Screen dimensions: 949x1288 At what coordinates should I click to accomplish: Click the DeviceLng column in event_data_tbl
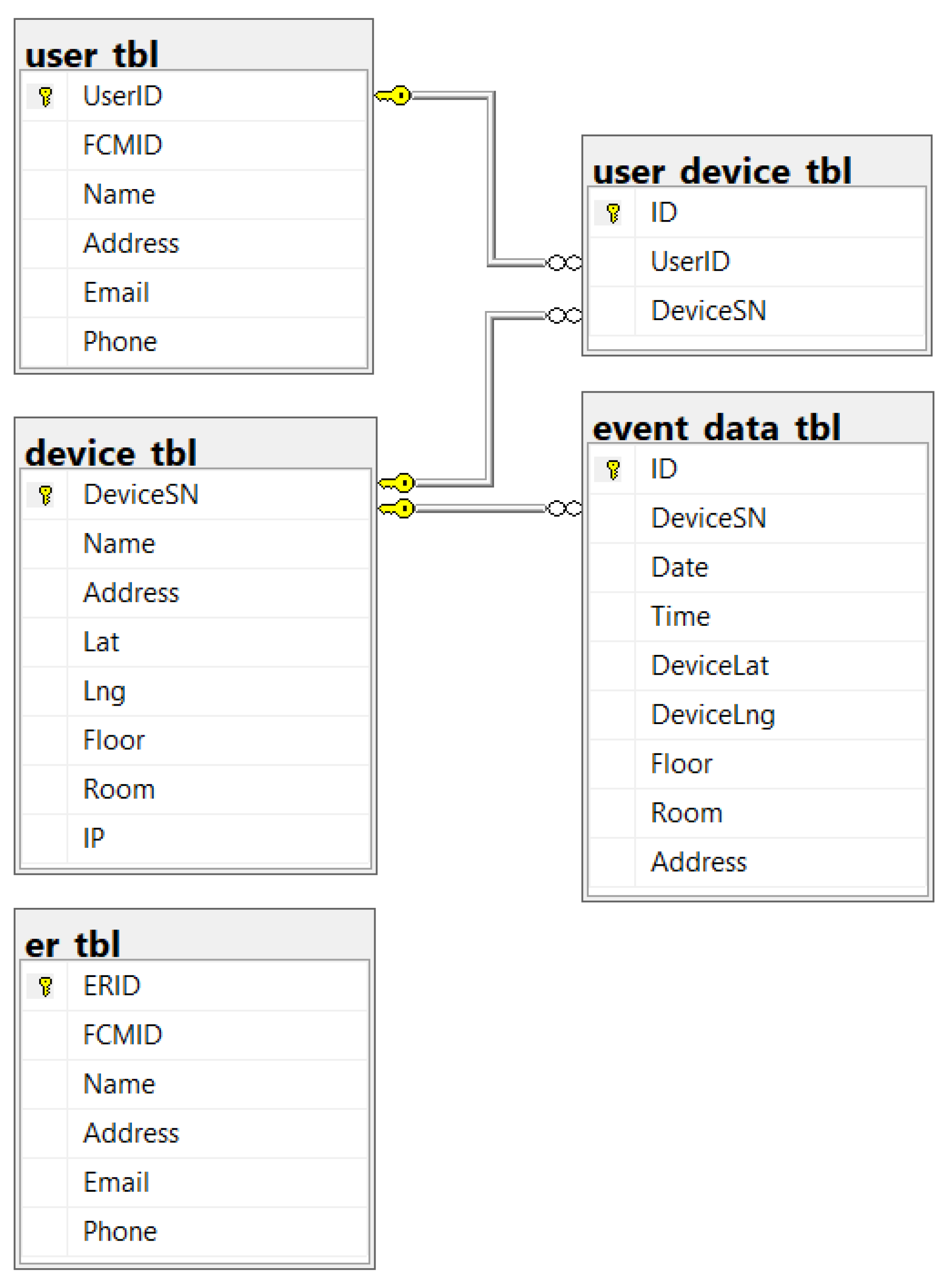713,715
